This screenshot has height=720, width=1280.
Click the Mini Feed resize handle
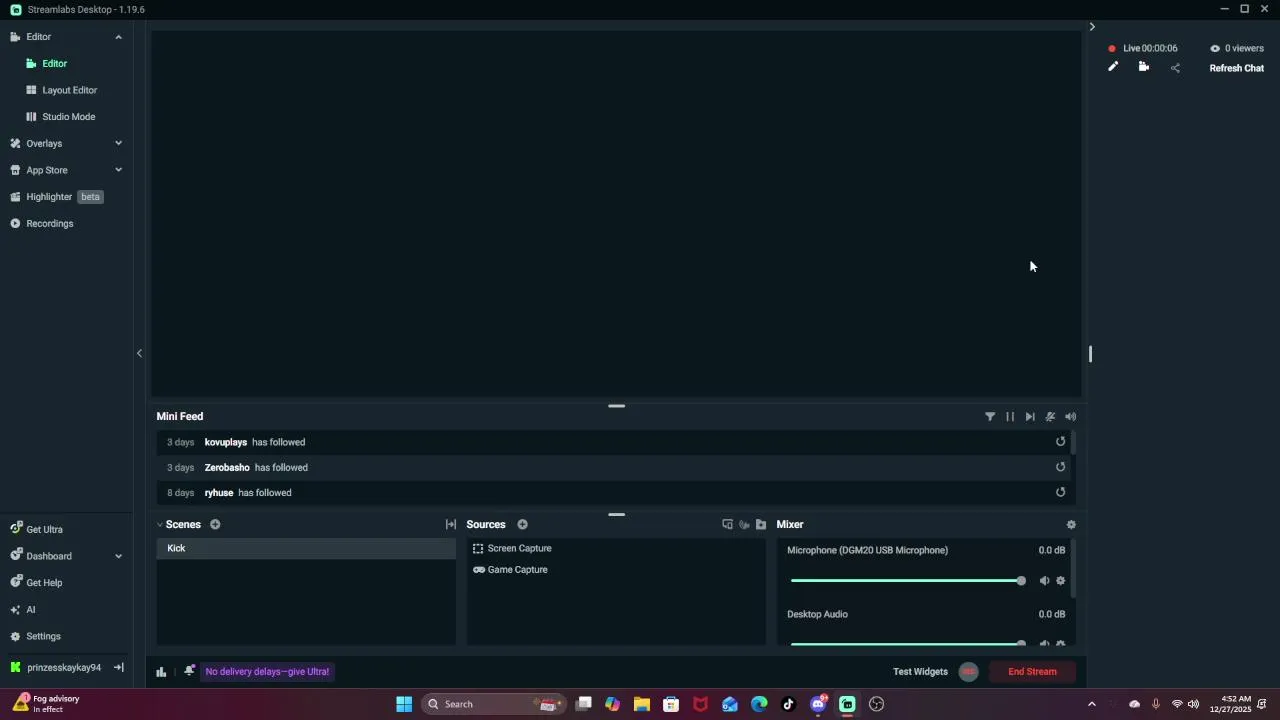(617, 406)
